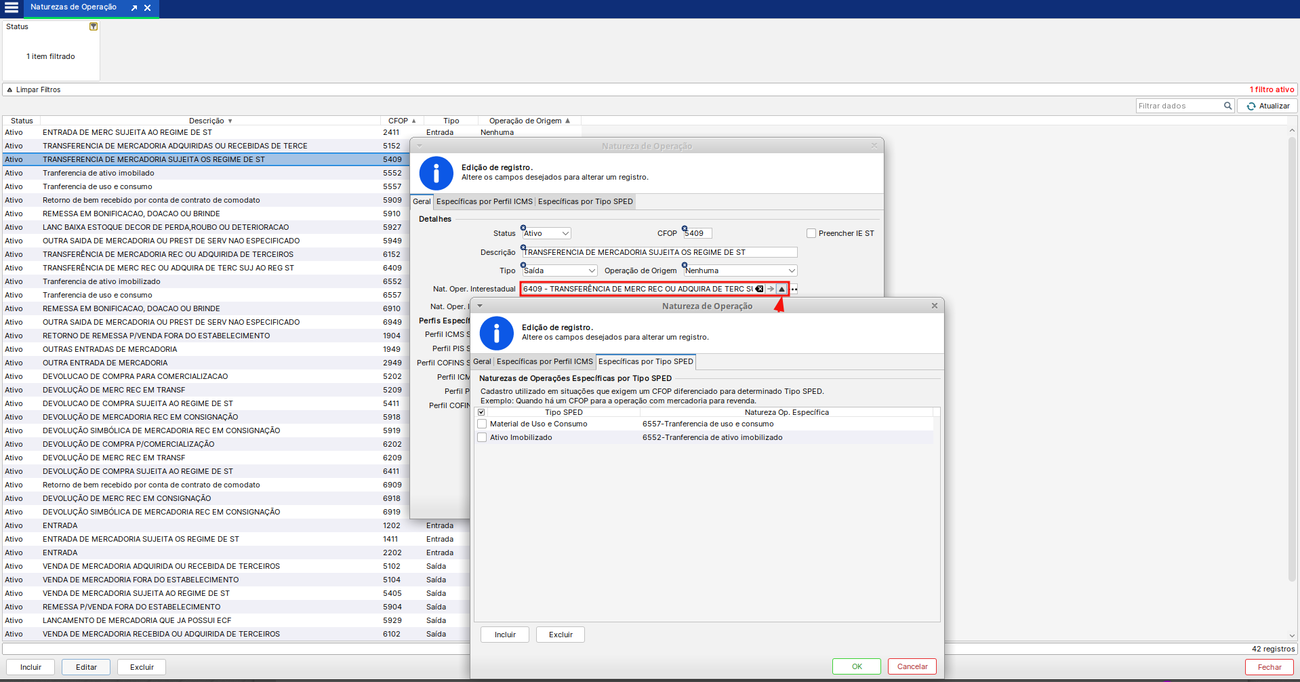Click the up-triangle edit icon in Nat. Oper. Interestadual

pos(782,289)
